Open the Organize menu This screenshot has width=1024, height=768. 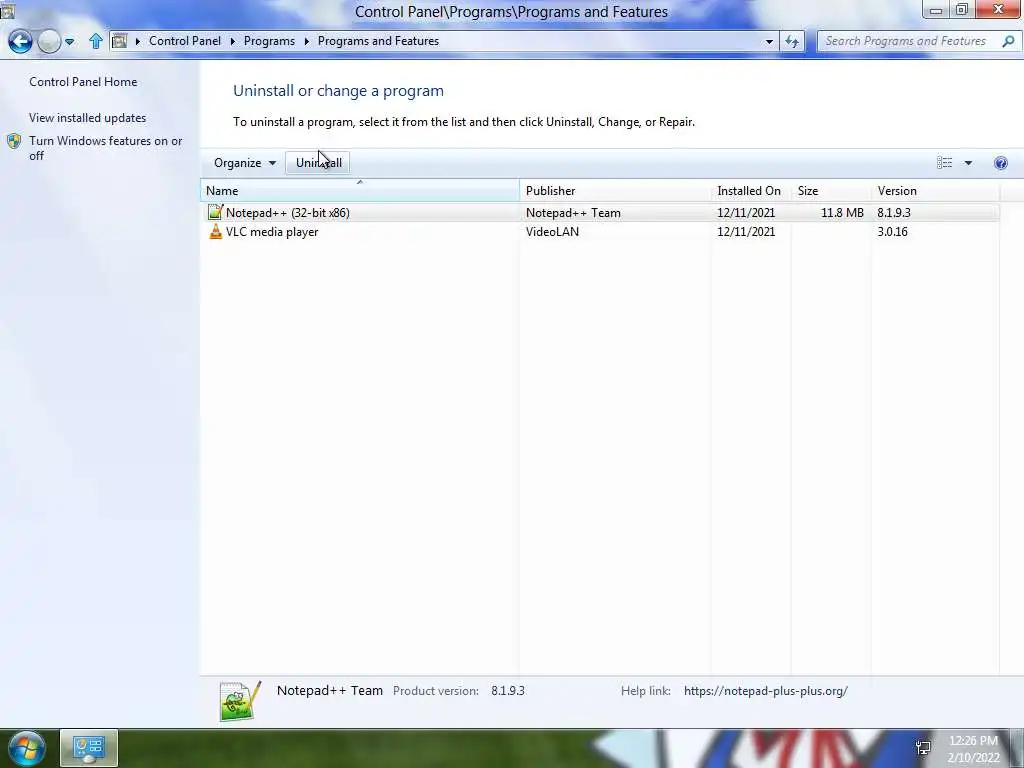(x=245, y=163)
